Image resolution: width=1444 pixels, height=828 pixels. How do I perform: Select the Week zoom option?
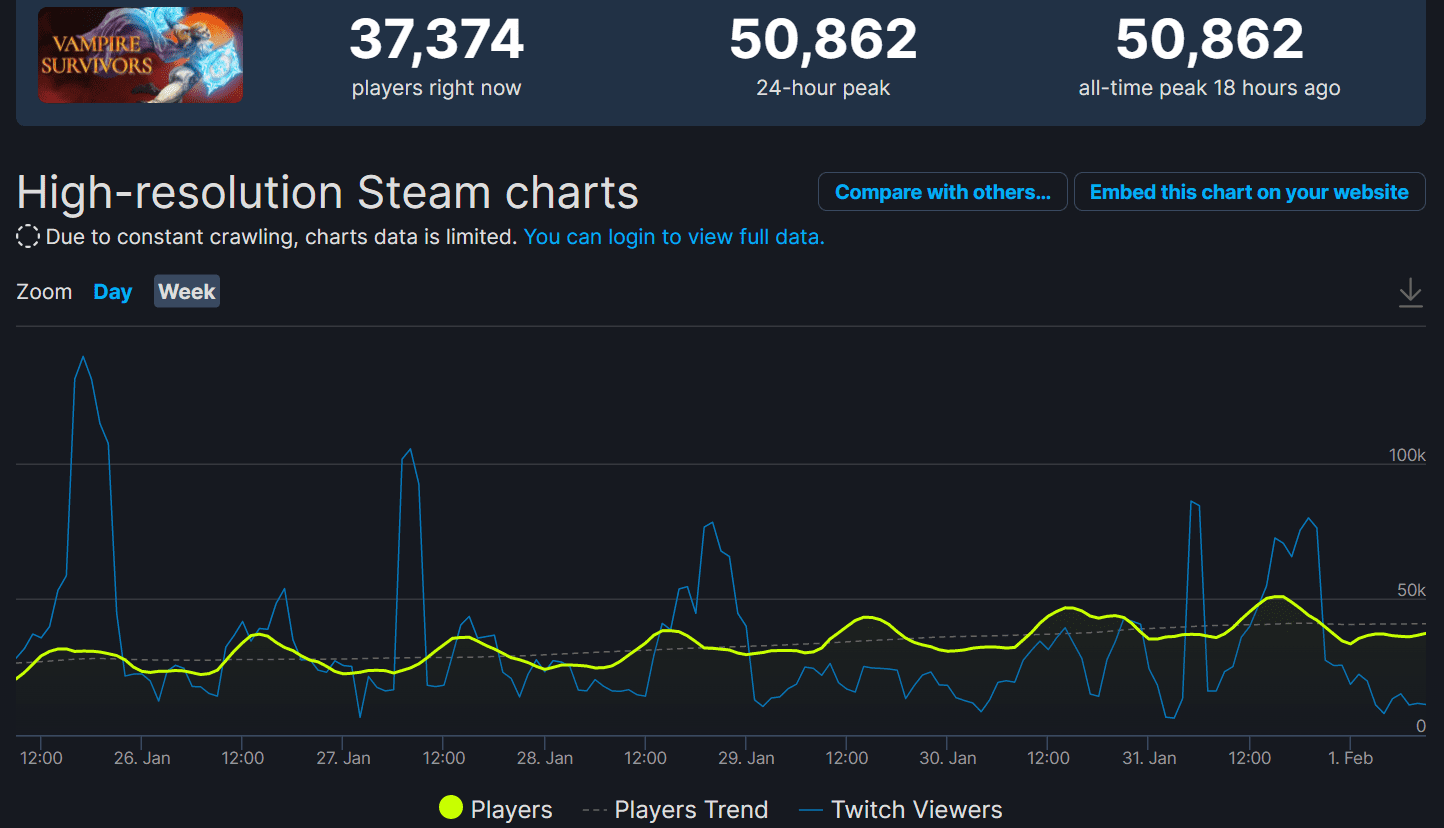pyautogui.click(x=187, y=292)
